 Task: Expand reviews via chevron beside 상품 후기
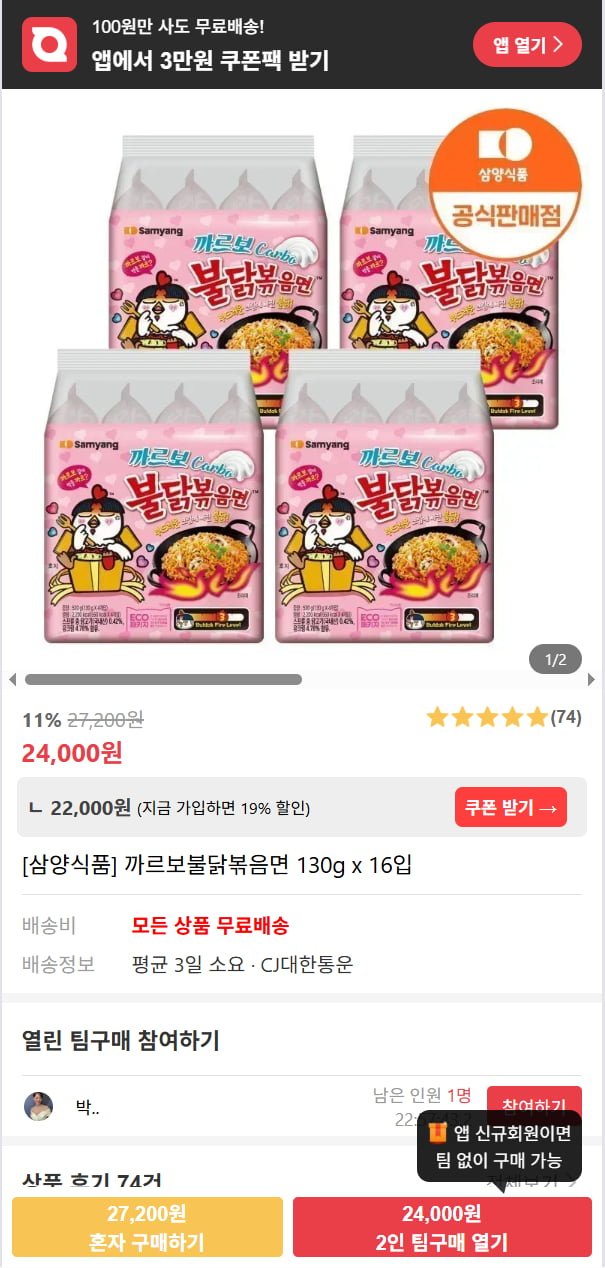(573, 1181)
